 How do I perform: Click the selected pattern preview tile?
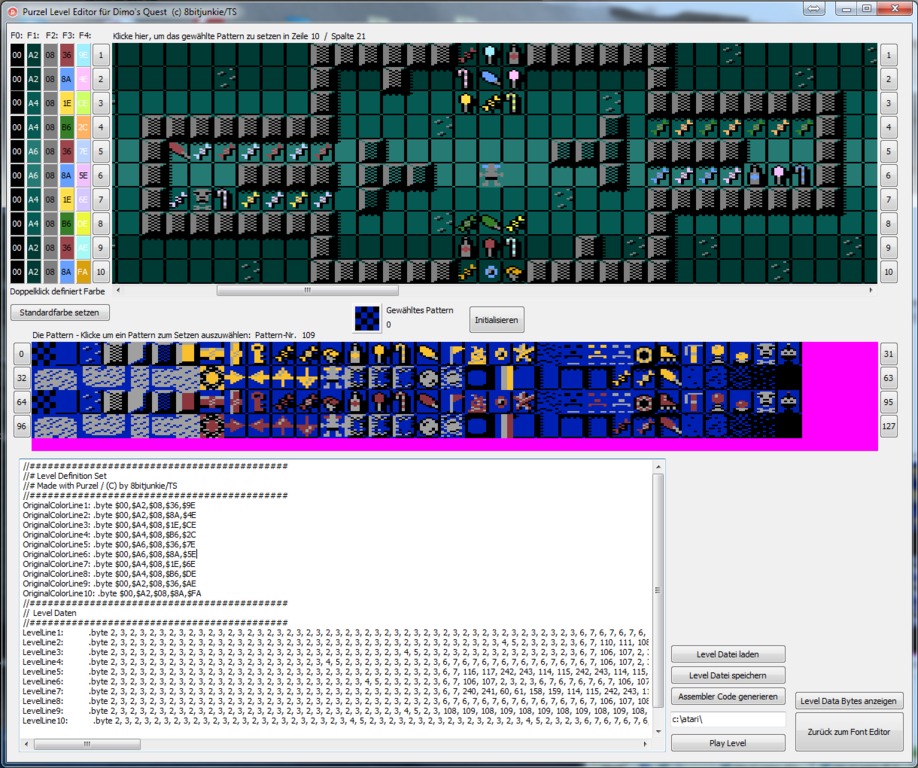pyautogui.click(x=367, y=318)
